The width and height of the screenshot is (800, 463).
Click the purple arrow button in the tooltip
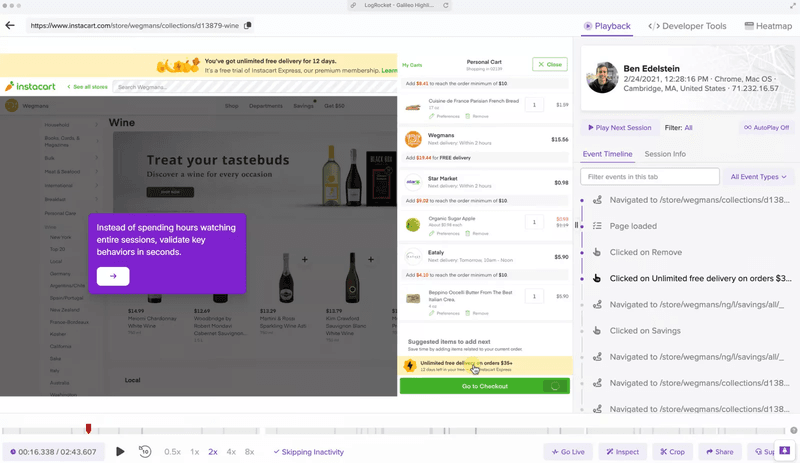pos(113,276)
